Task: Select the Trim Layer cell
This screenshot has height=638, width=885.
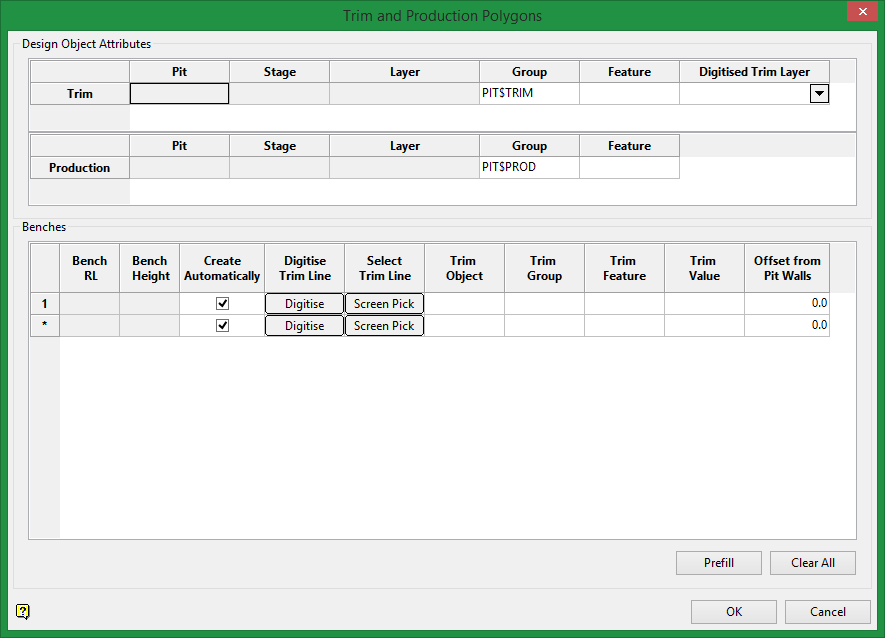Action: 405,94
